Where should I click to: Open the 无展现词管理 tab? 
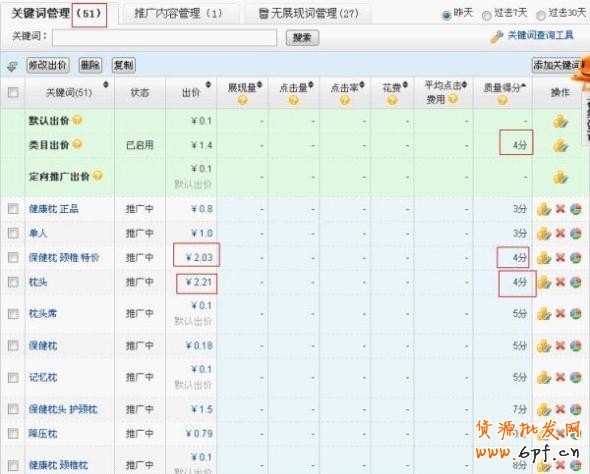pos(309,14)
